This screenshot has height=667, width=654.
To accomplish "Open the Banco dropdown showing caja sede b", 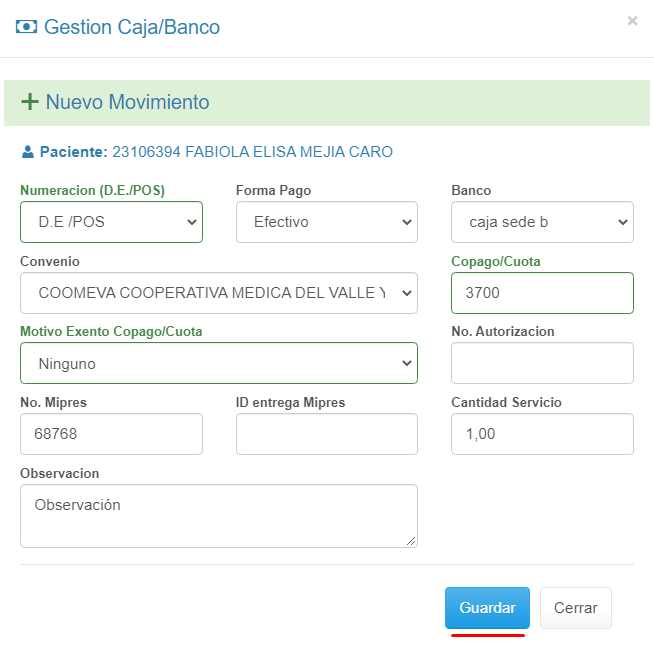I will 542,222.
